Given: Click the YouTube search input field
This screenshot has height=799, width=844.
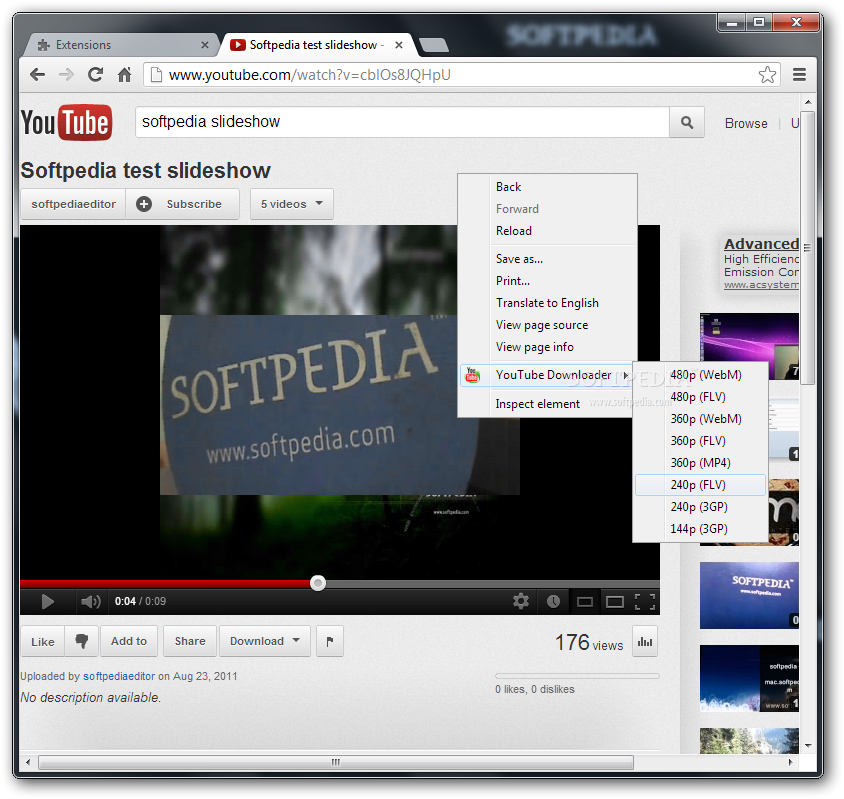Looking at the screenshot, I should [x=402, y=122].
